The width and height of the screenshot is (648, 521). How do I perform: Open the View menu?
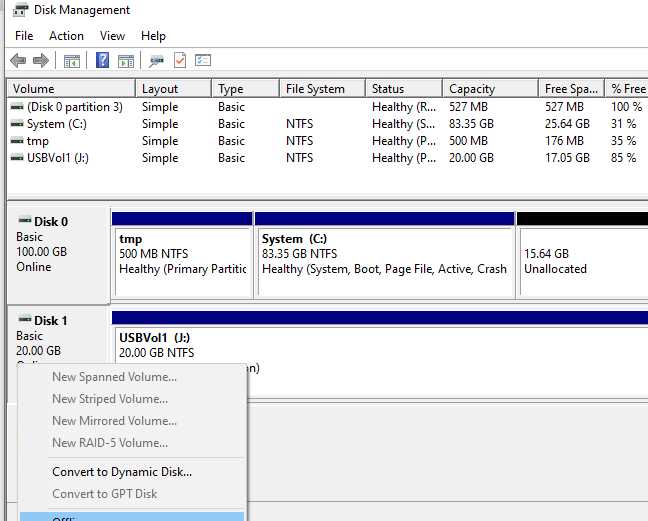coord(112,36)
